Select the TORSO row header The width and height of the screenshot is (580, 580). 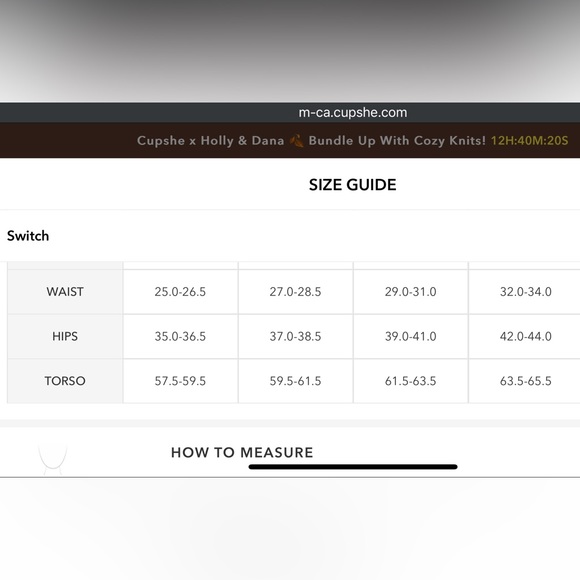tap(65, 381)
